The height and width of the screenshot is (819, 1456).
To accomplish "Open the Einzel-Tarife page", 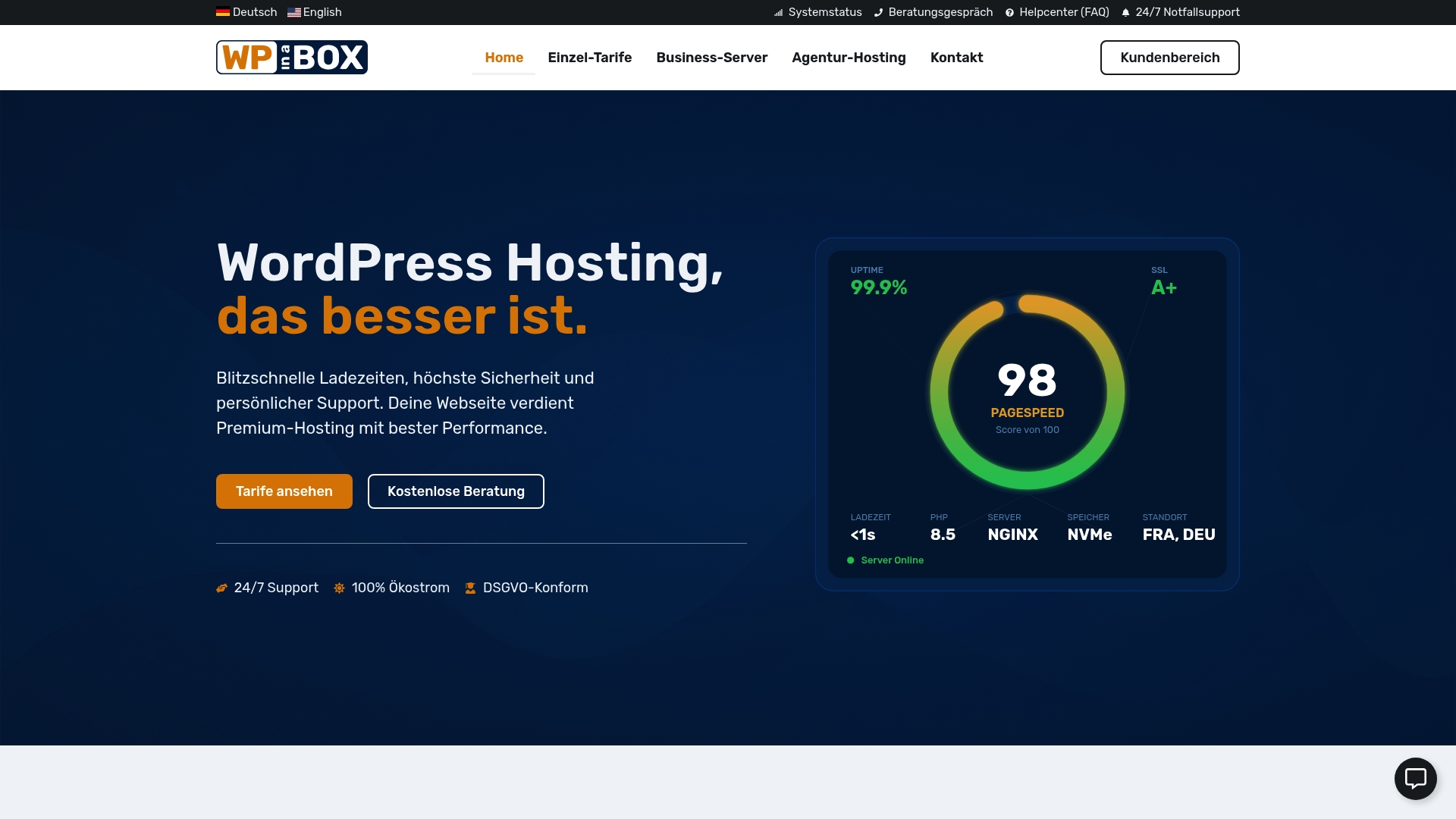I will tap(590, 57).
